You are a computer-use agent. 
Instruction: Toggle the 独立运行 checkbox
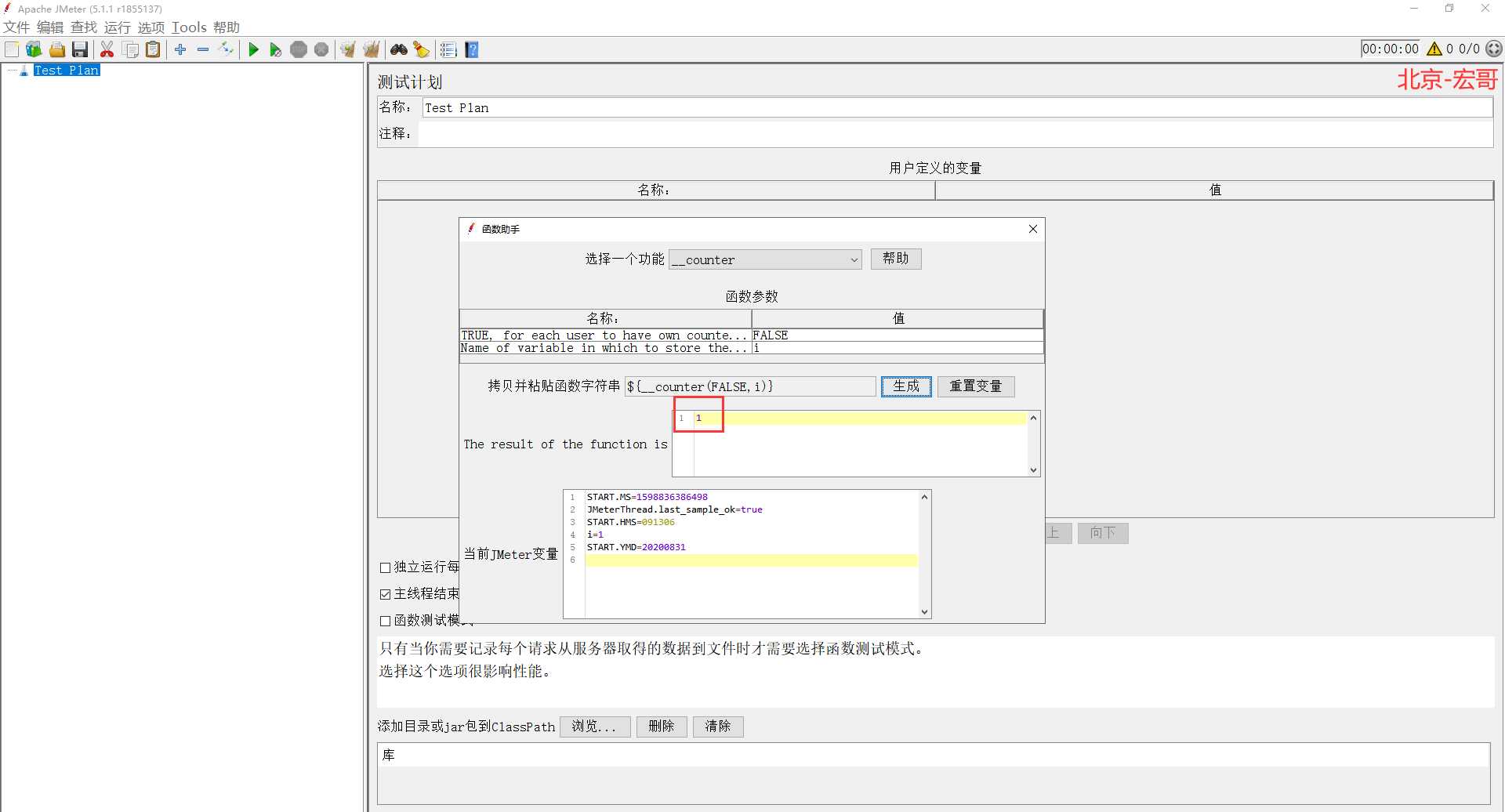(x=385, y=567)
